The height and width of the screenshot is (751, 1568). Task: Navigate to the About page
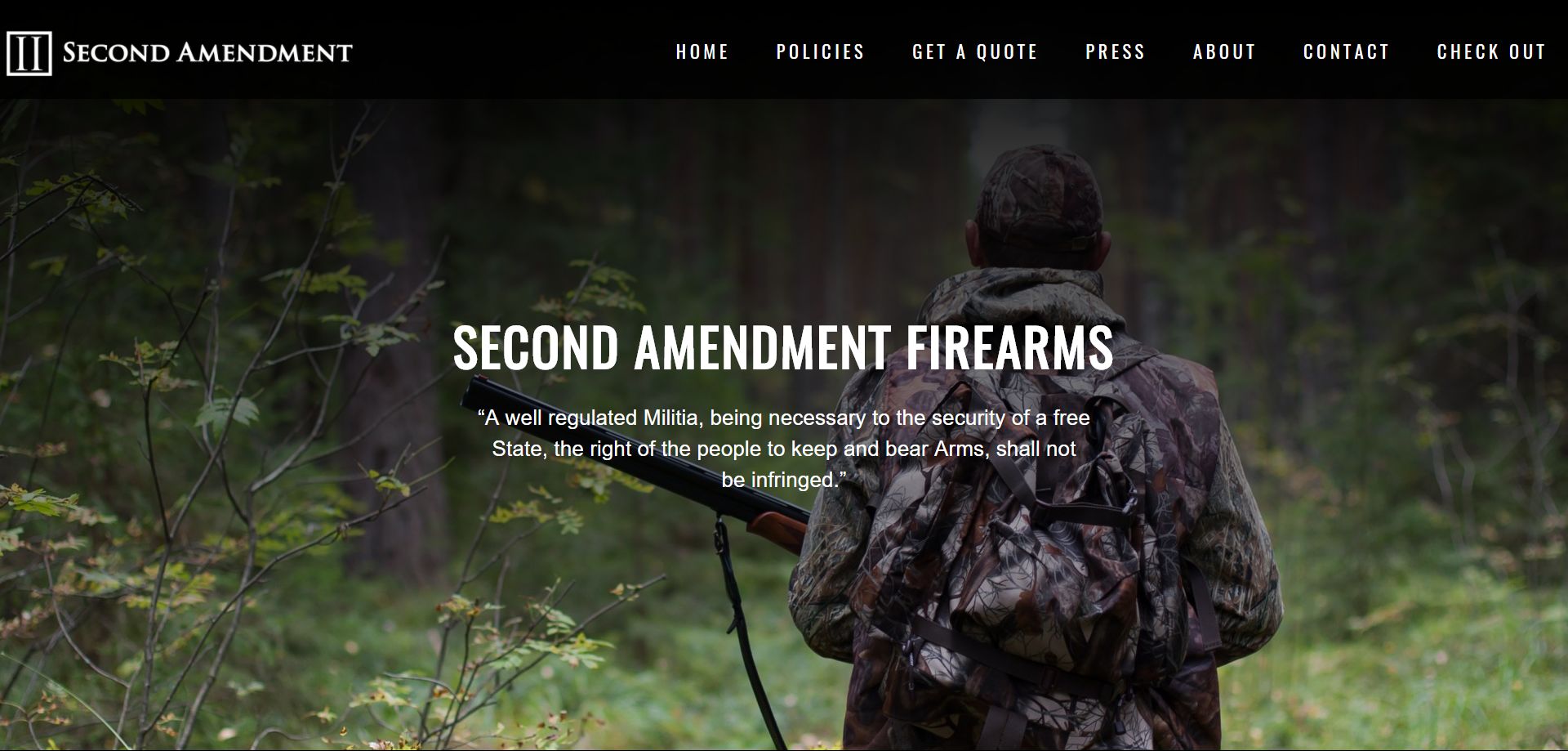click(x=1224, y=52)
